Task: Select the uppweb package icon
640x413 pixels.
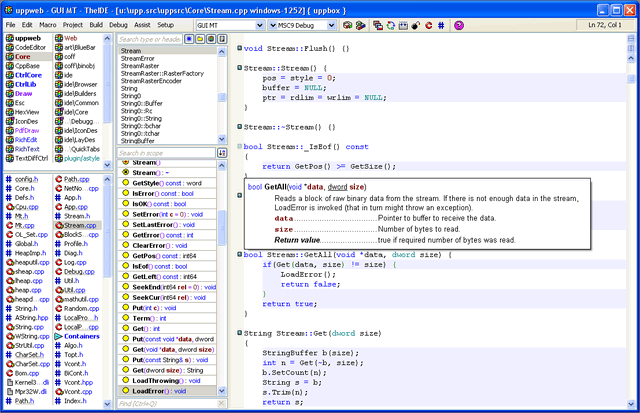Action: click(9, 38)
